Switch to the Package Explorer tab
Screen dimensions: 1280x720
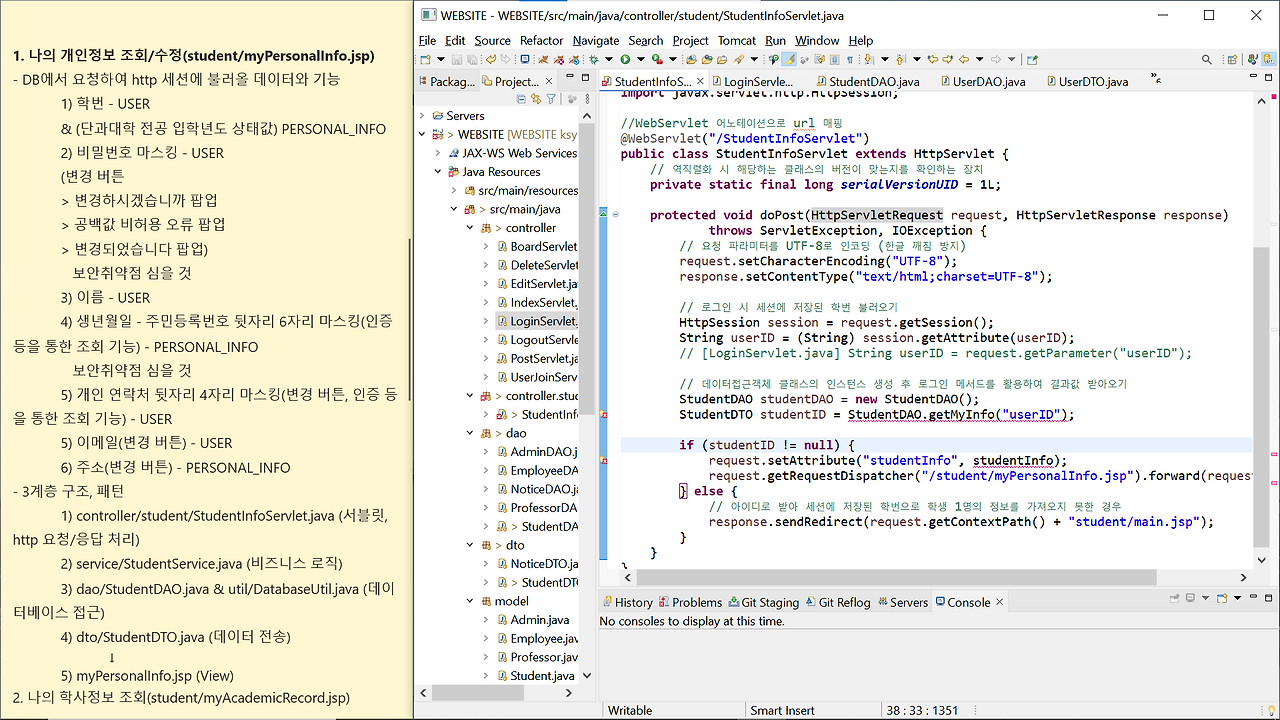pos(445,82)
